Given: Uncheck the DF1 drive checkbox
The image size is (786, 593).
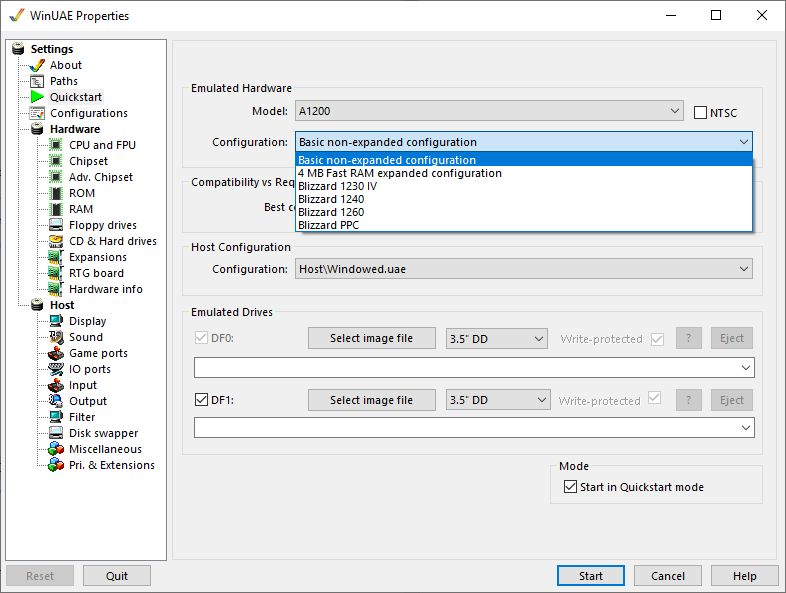Looking at the screenshot, I should (201, 400).
